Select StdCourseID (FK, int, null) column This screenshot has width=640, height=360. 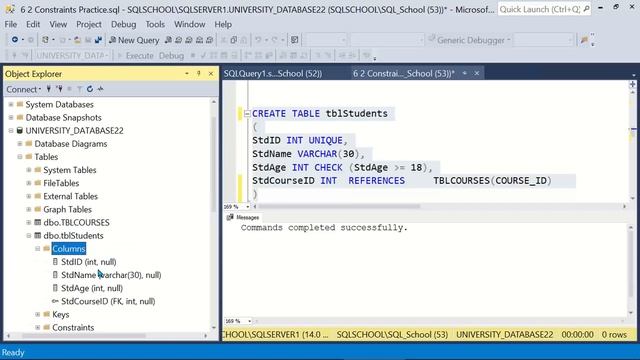[x=108, y=301]
